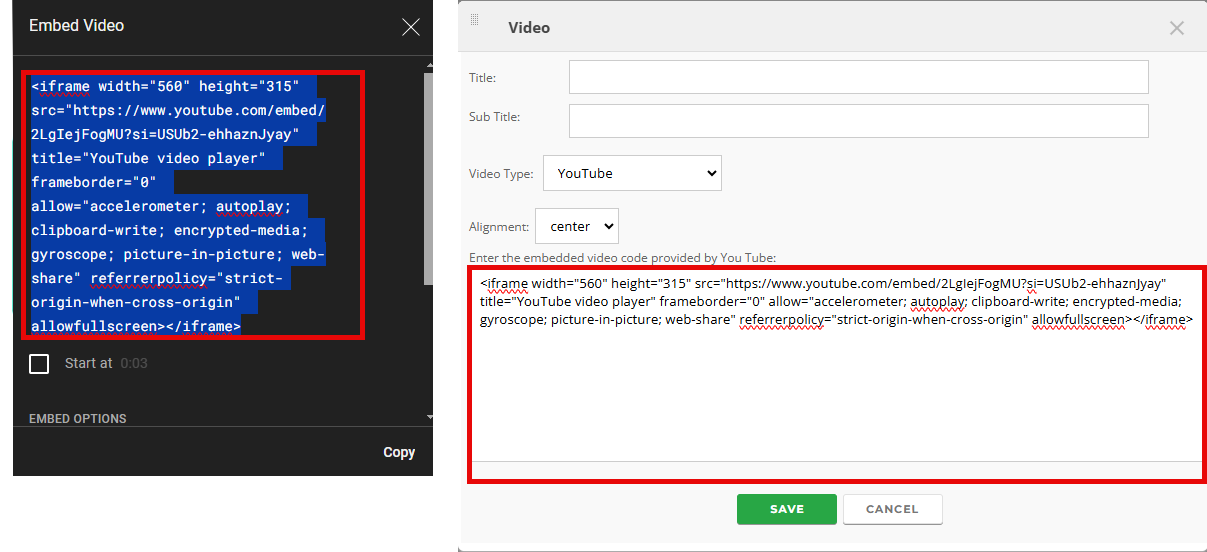This screenshot has height=552, width=1207.
Task: Save the video settings
Action: [x=787, y=509]
